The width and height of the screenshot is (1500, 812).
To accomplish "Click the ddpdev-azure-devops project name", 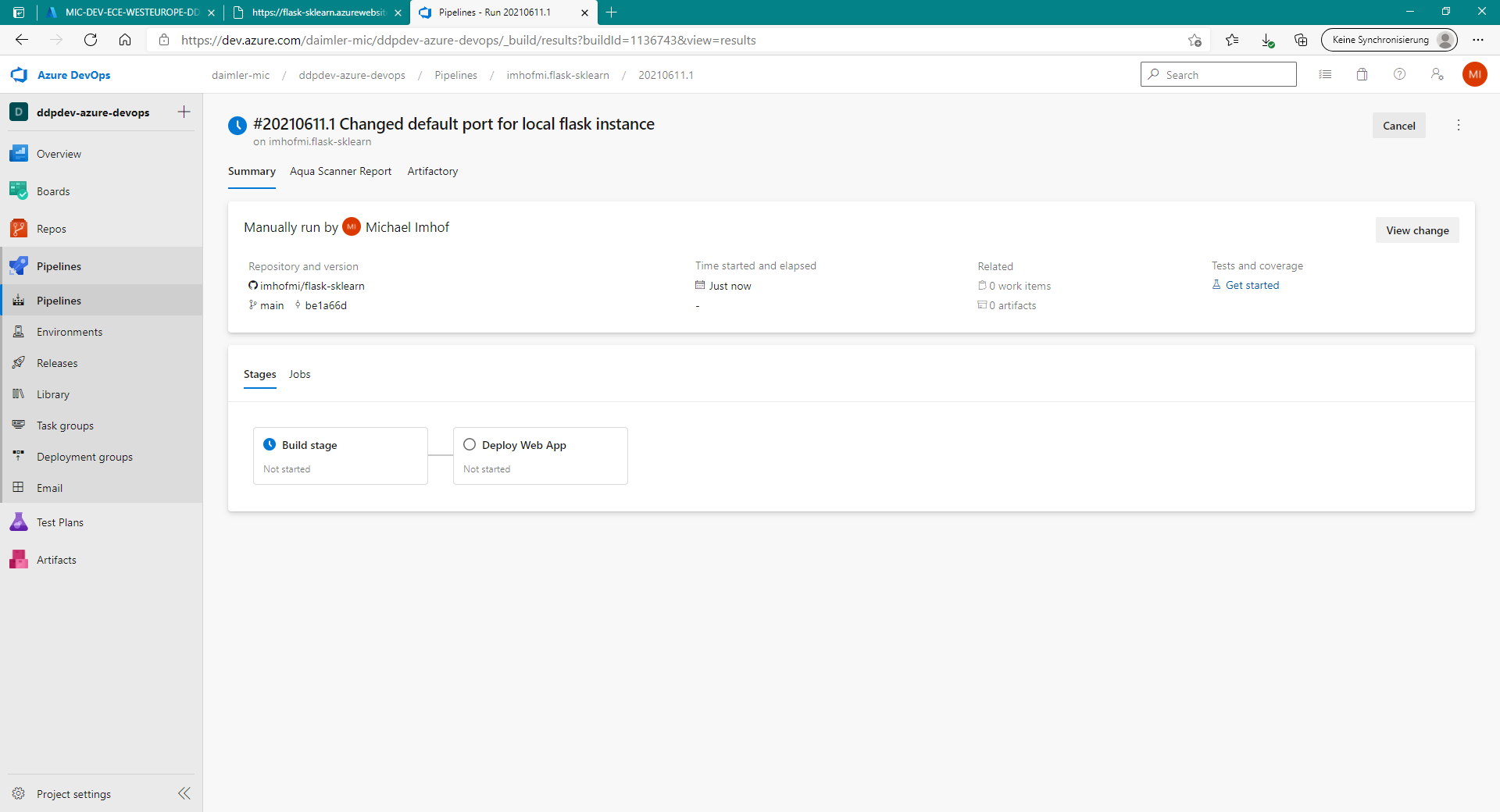I will 93,112.
